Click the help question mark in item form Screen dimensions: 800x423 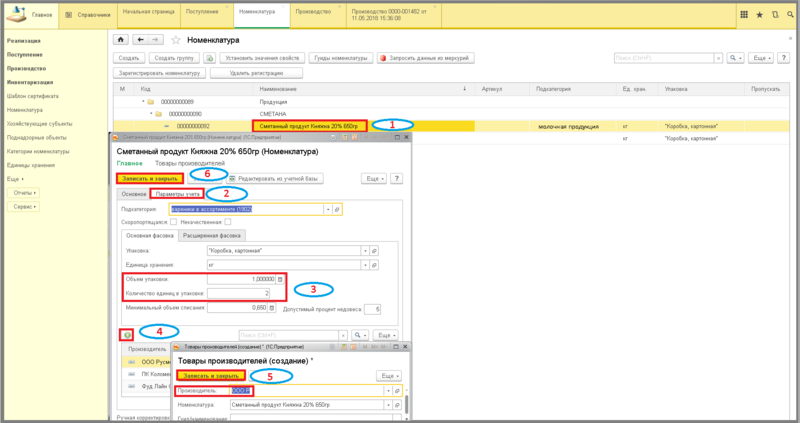[396, 177]
